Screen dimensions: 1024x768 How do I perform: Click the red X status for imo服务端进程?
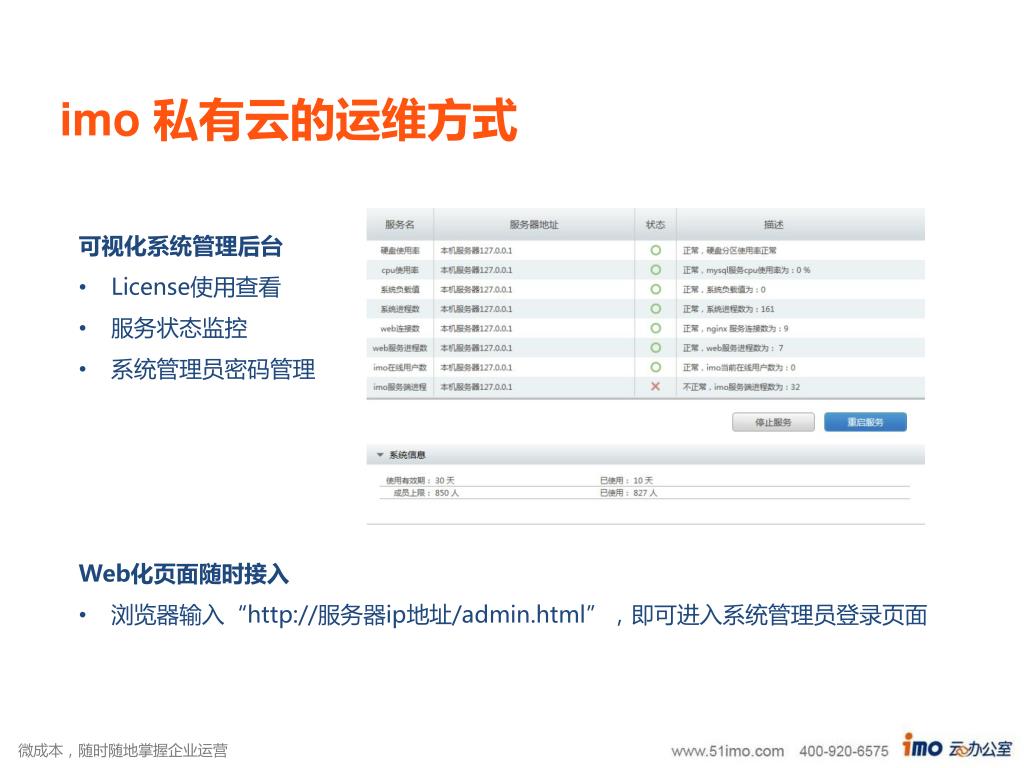[655, 387]
